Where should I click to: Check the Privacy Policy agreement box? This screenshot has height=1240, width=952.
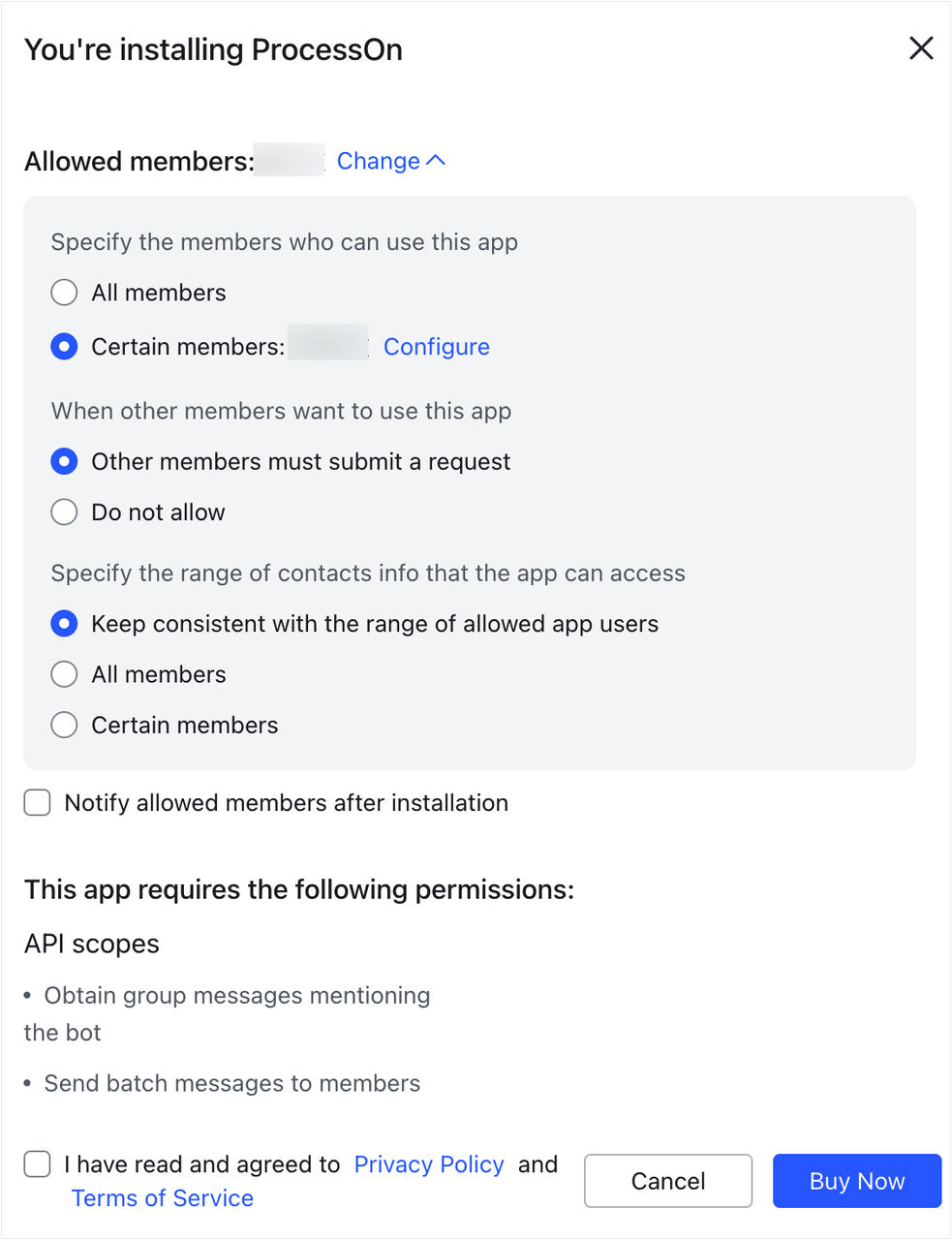point(36,1164)
